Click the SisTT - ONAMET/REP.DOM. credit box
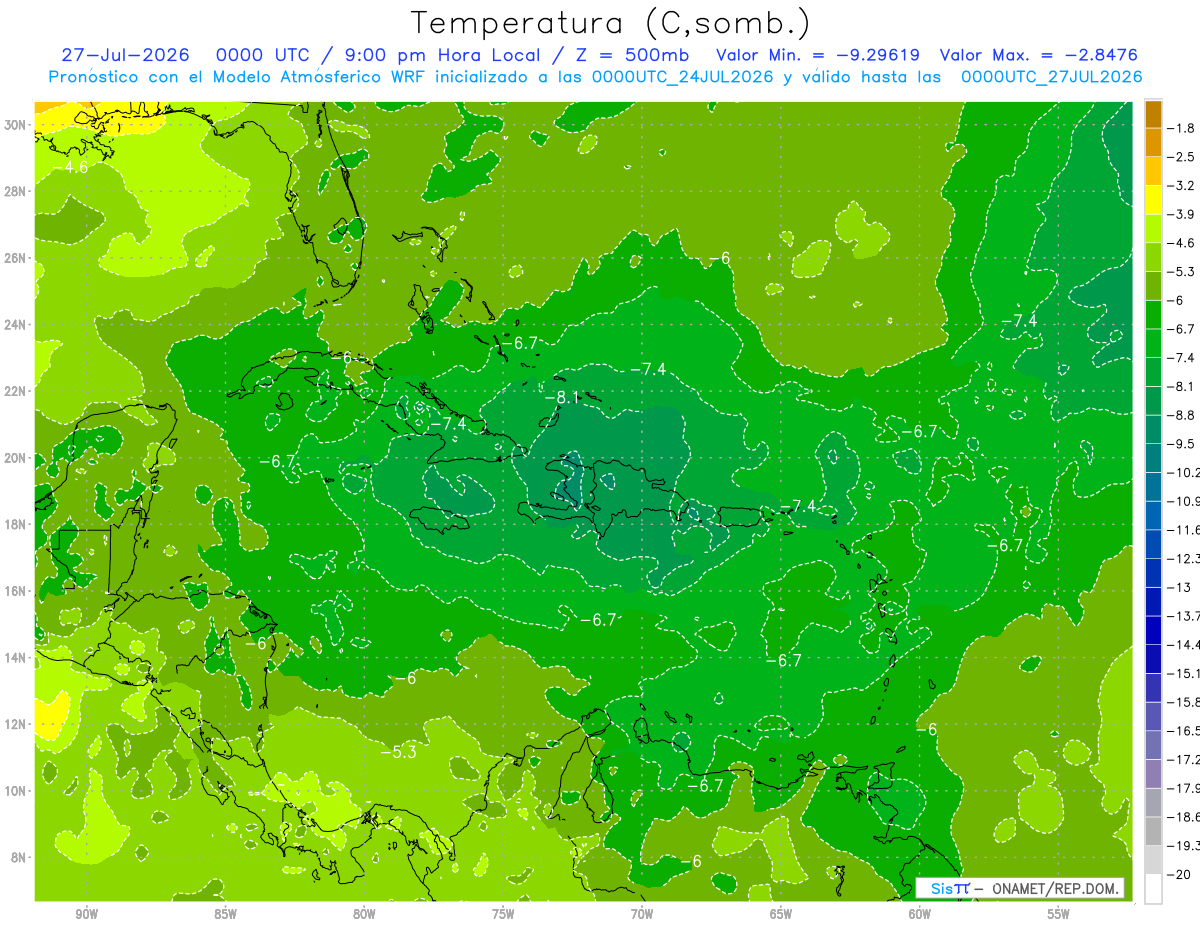Viewport: 1200px width, 927px height. point(1020,888)
